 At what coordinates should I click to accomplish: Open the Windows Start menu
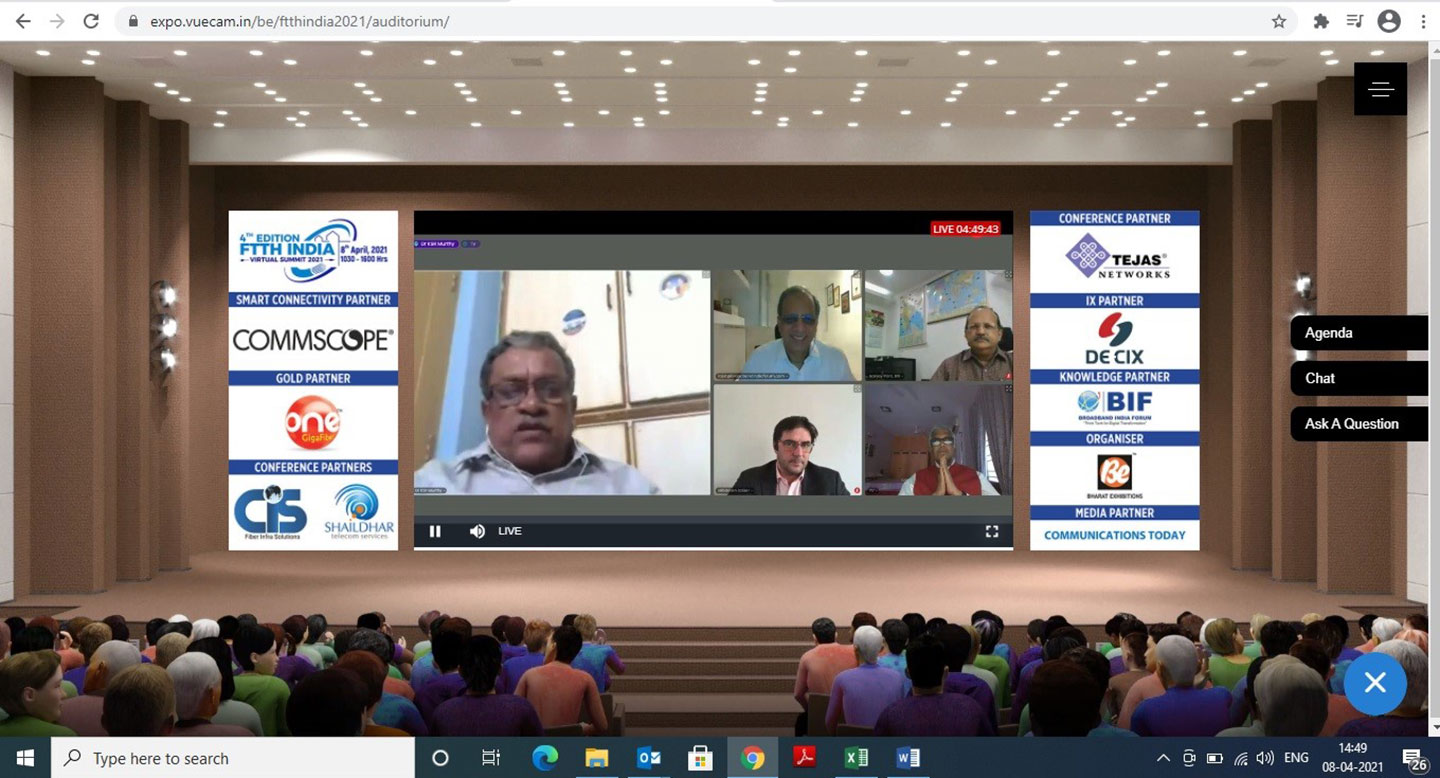(x=24, y=758)
